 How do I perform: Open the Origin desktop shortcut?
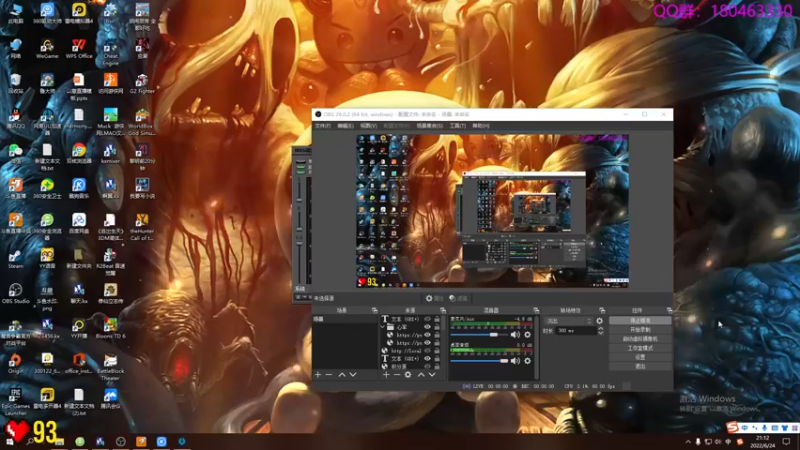[15, 364]
